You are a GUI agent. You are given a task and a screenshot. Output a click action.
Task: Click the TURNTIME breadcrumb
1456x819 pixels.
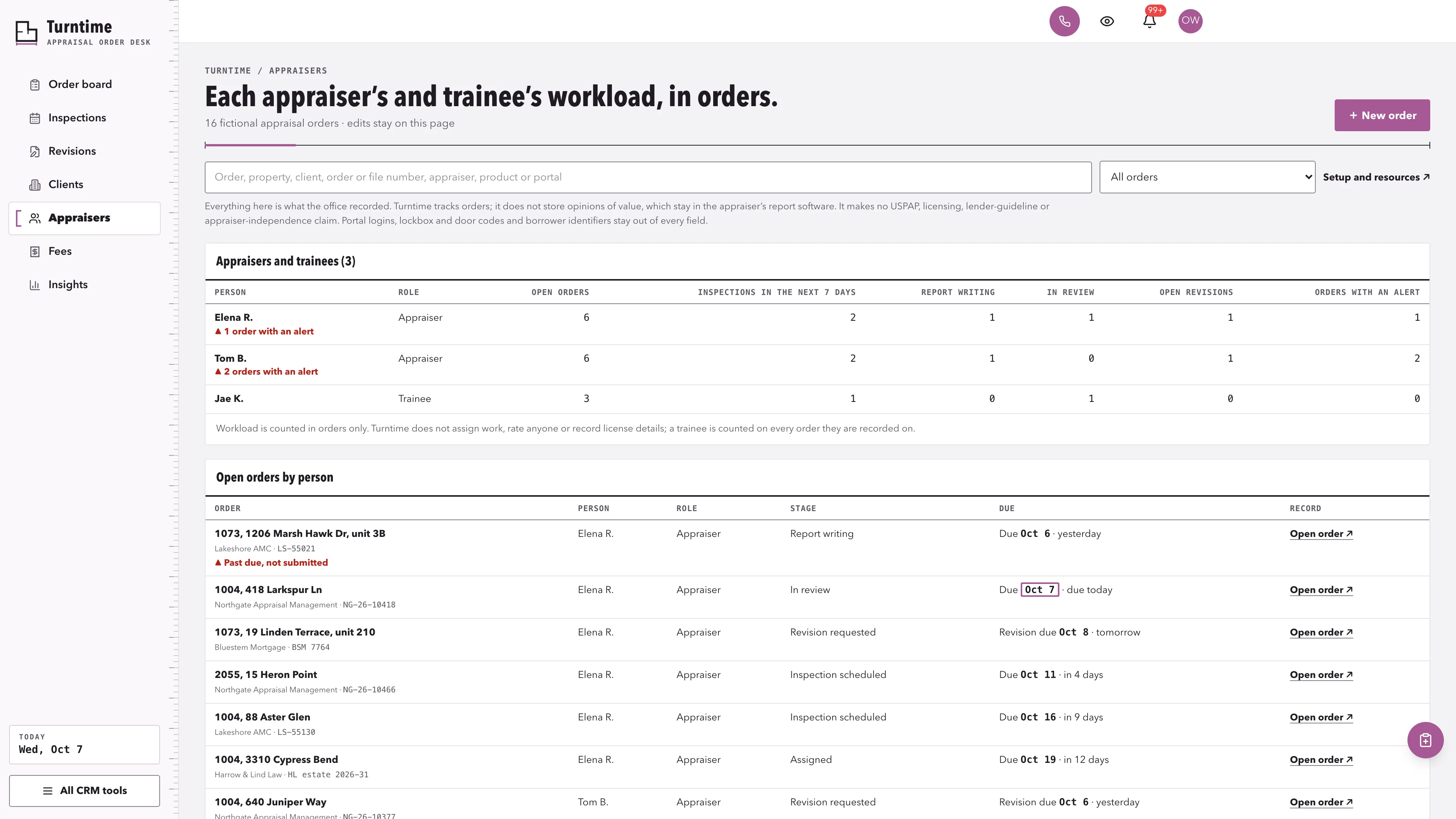point(228,71)
